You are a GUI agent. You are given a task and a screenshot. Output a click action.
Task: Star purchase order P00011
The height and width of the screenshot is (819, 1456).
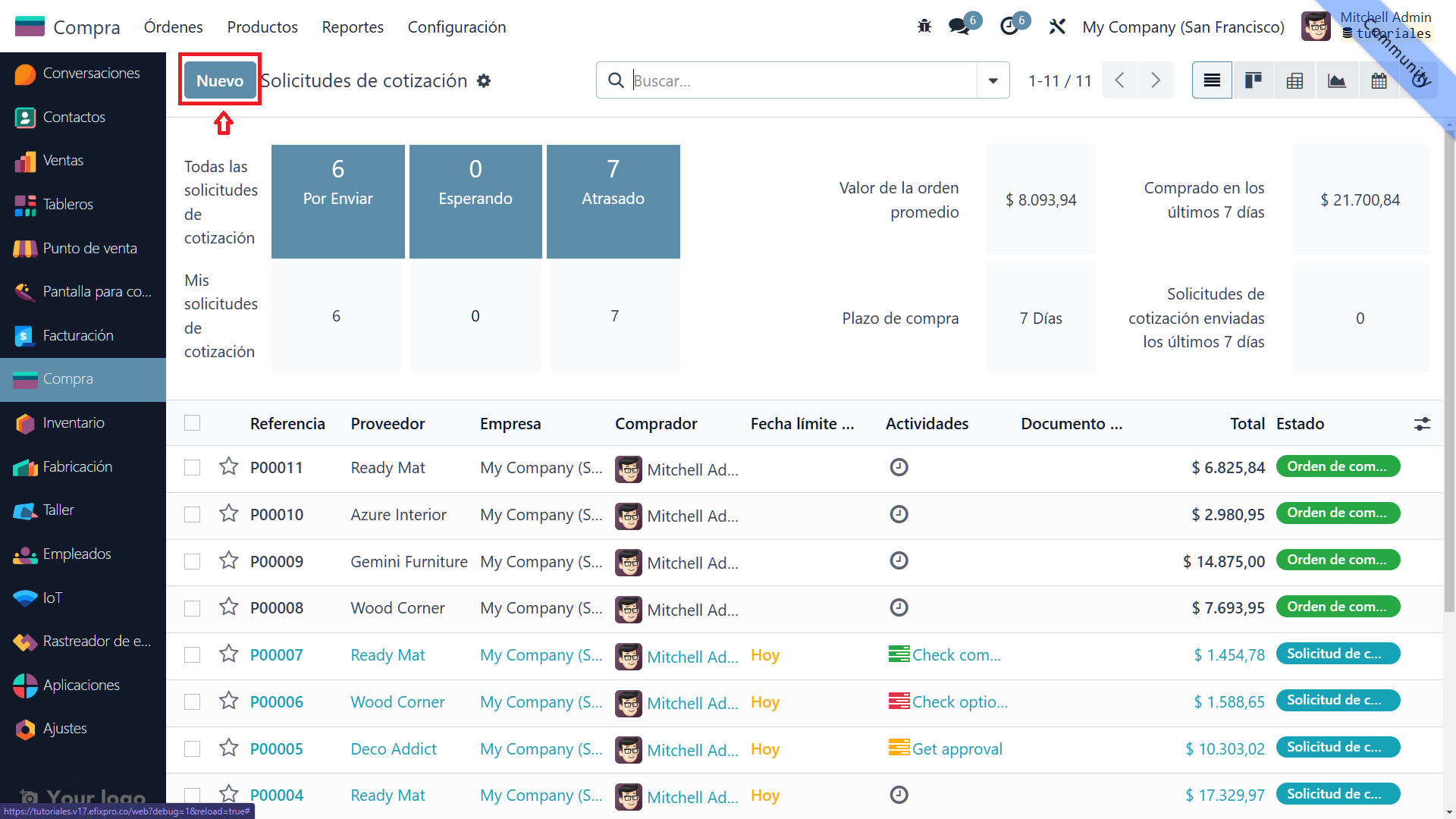(x=228, y=466)
